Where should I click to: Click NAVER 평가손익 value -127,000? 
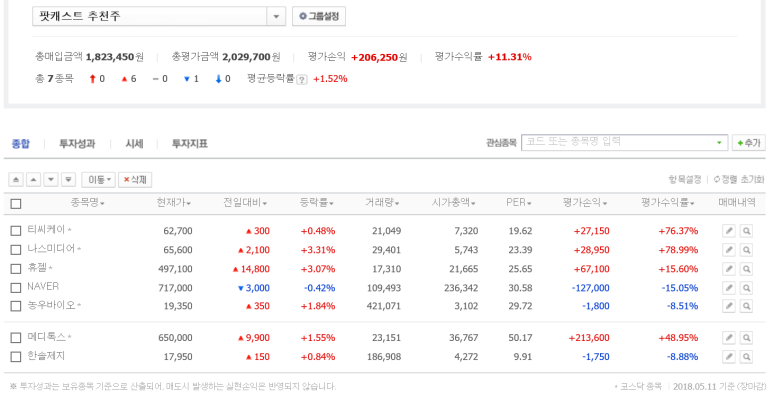click(x=591, y=288)
